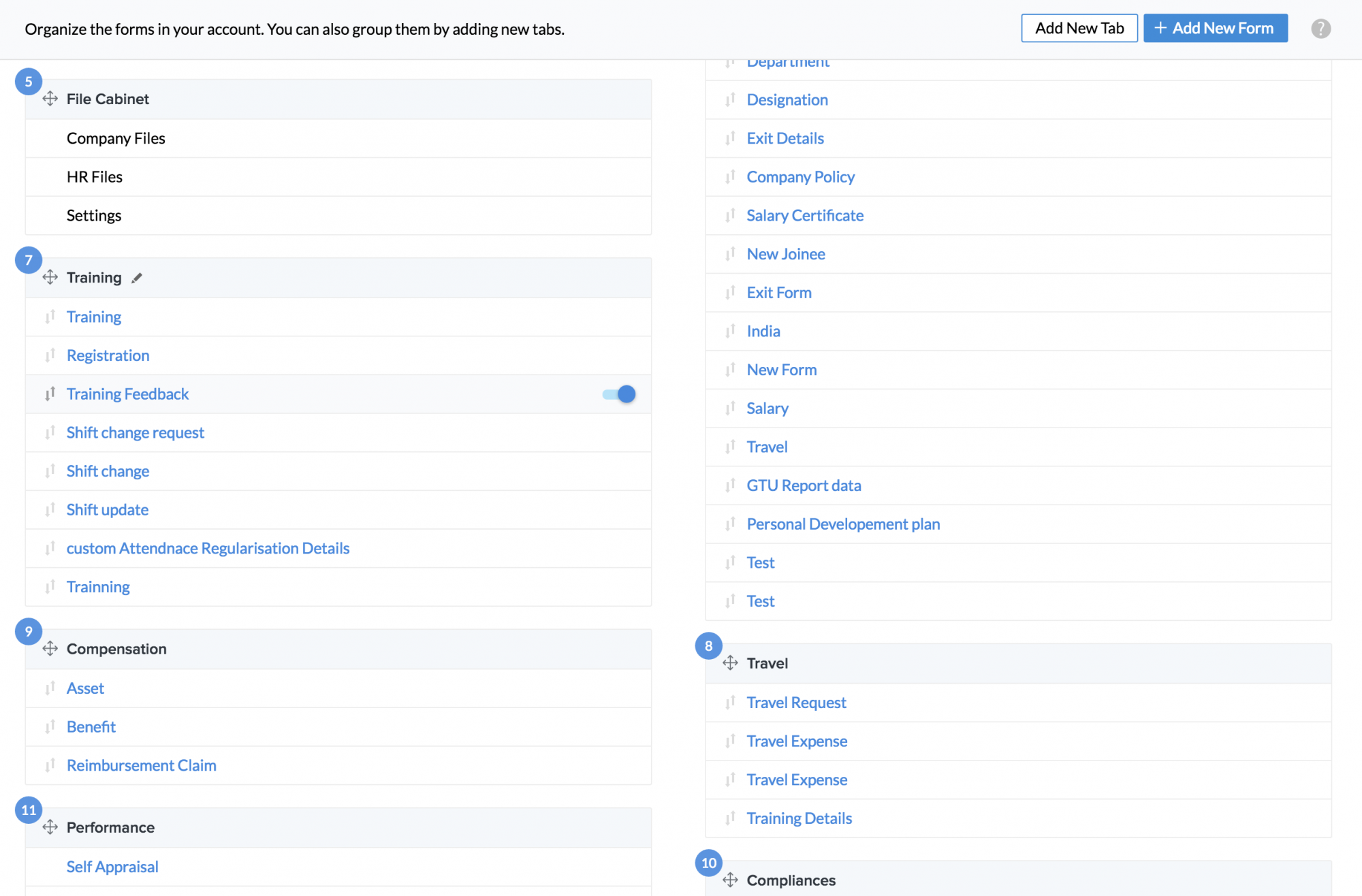Click the reorder arrows icon beside Registration

(50, 355)
